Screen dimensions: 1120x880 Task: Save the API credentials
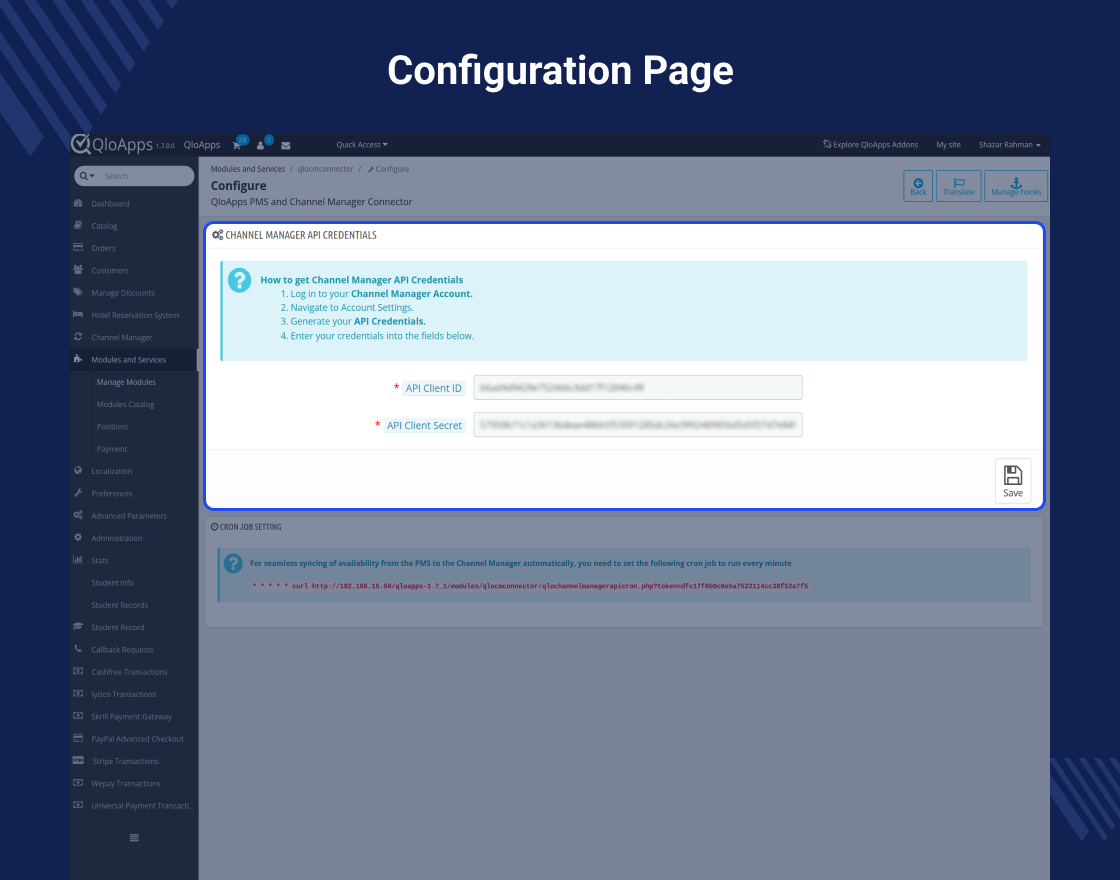[1013, 481]
